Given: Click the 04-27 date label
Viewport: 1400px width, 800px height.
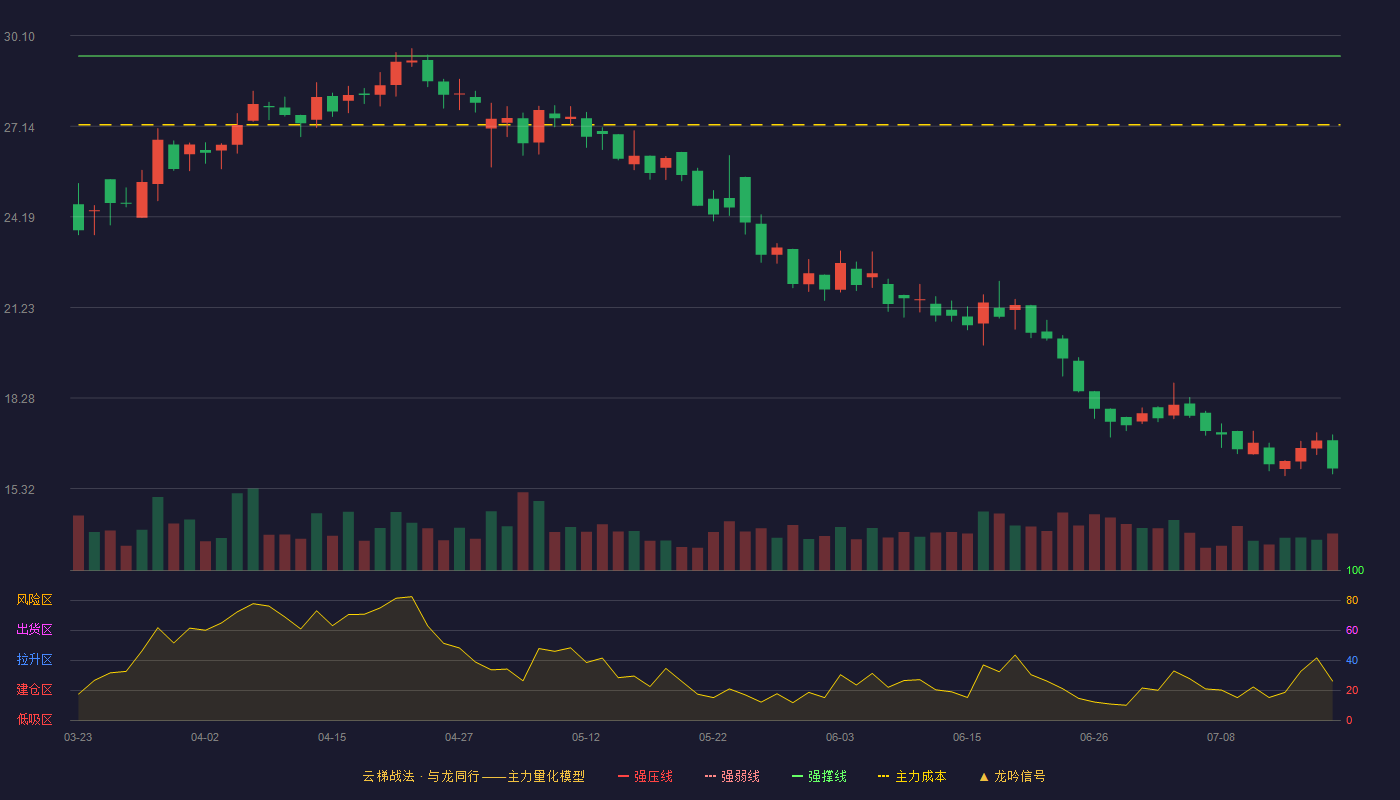Looking at the screenshot, I should (x=459, y=737).
